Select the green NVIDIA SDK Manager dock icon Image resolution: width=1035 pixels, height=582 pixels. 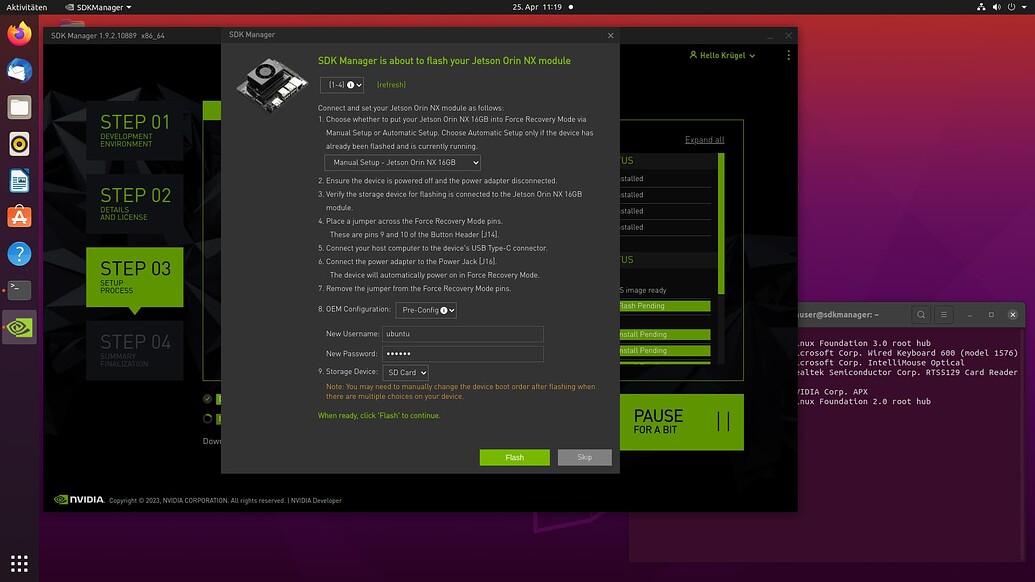click(x=18, y=327)
